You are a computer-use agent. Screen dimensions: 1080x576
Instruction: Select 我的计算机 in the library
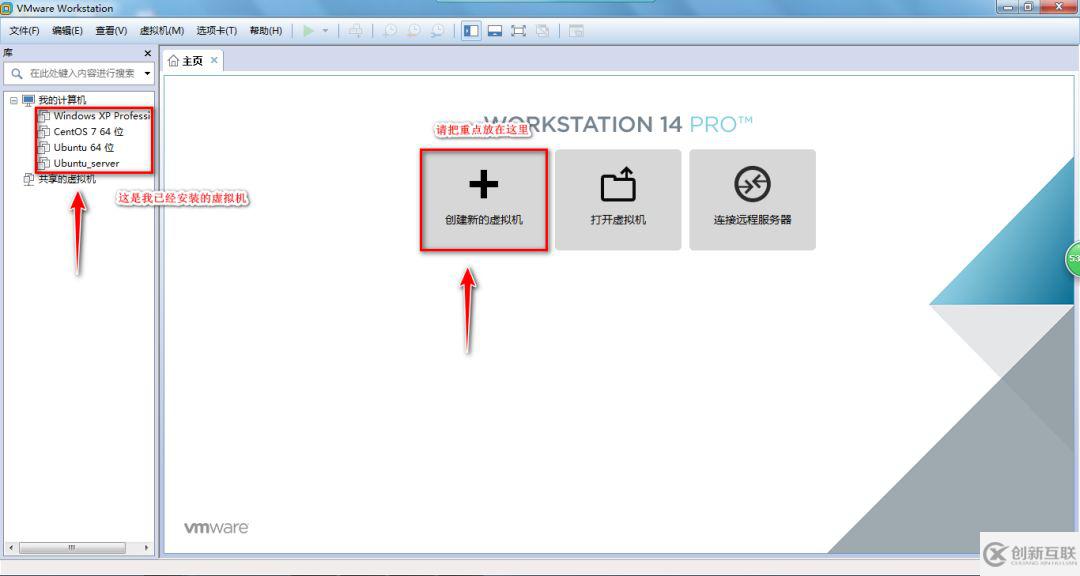tap(62, 100)
